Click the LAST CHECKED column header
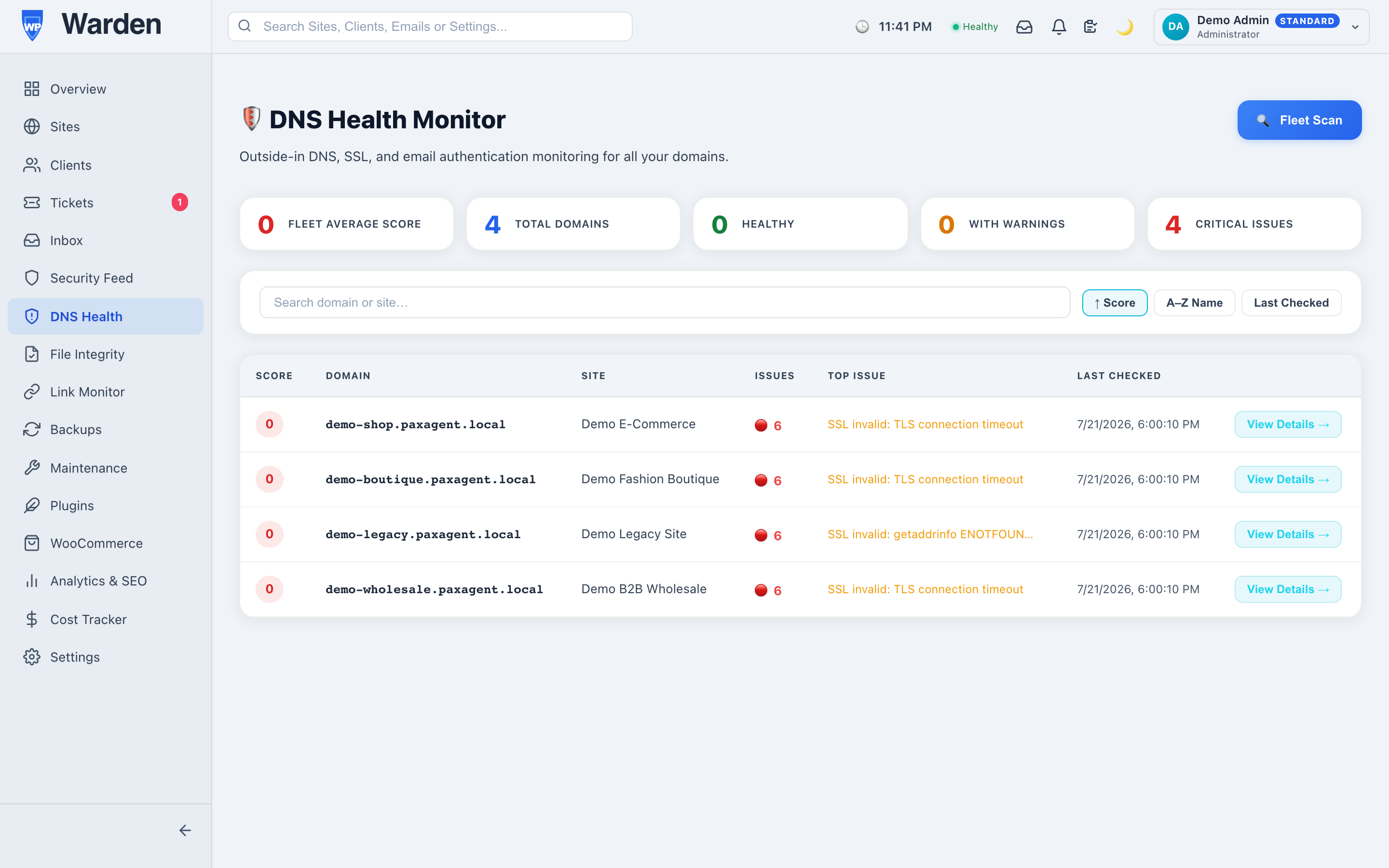 point(1118,376)
